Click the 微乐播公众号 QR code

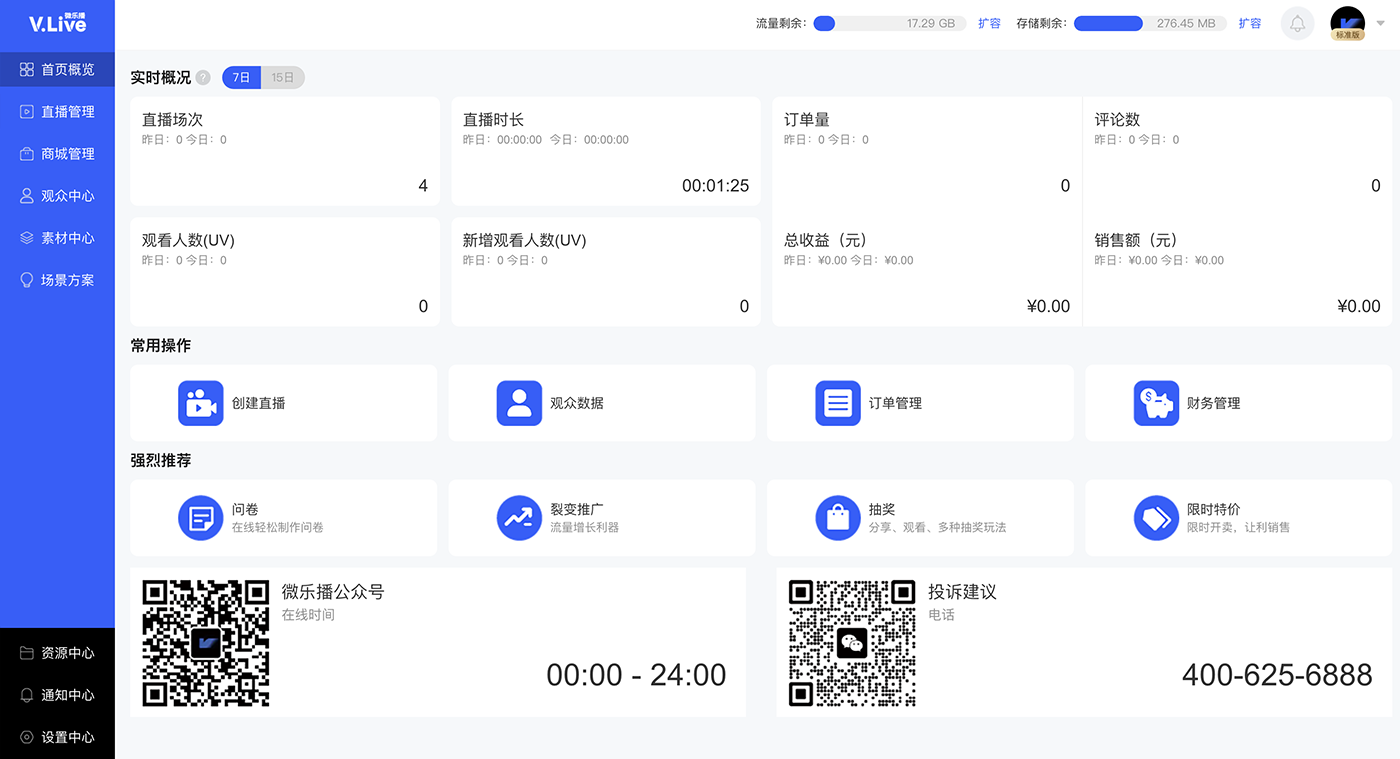coord(206,643)
